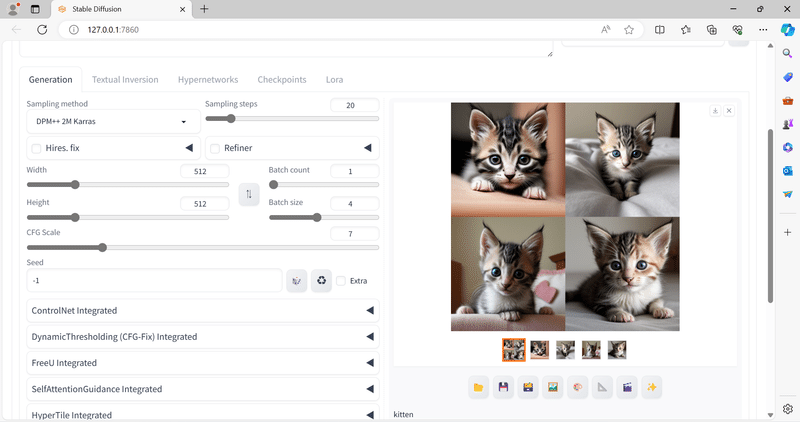Open the browser collections icon
The height and width of the screenshot is (422, 800).
click(x=712, y=30)
